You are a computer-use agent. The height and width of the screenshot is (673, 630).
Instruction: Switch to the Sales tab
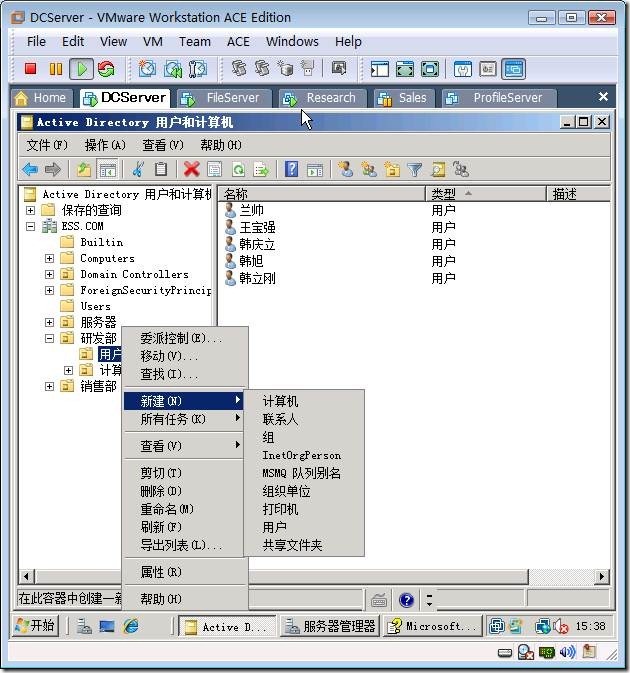tap(404, 98)
